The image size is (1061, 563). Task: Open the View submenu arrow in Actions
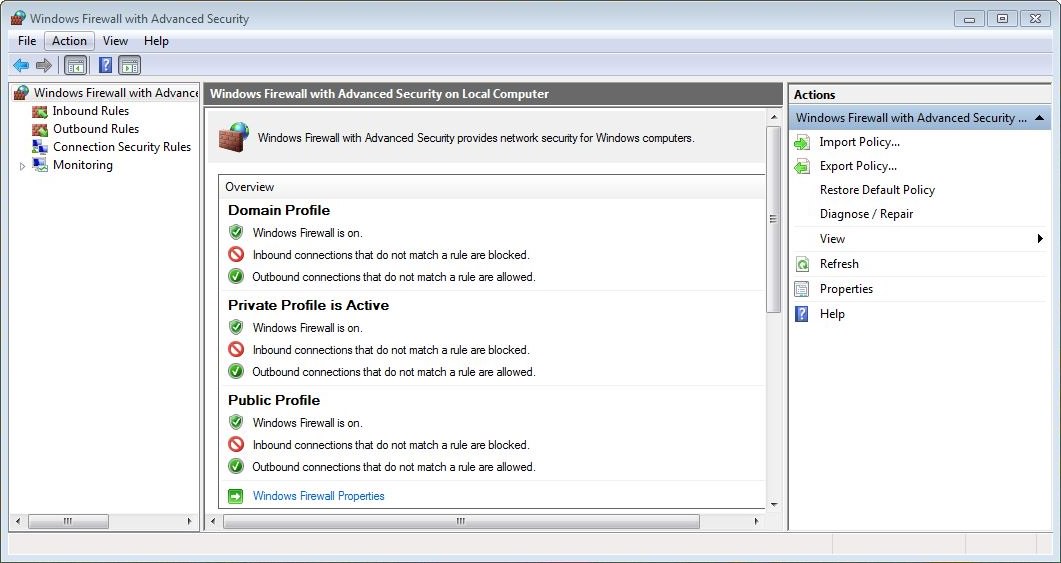tap(1040, 239)
